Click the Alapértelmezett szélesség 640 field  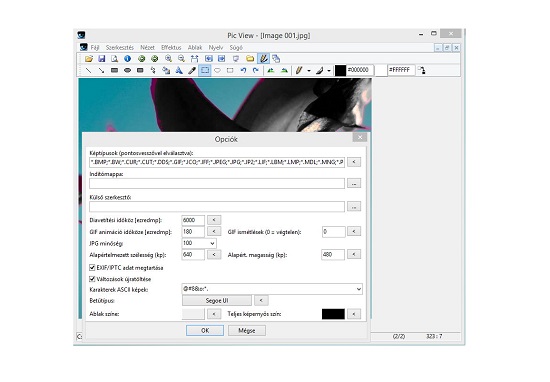[x=193, y=255]
